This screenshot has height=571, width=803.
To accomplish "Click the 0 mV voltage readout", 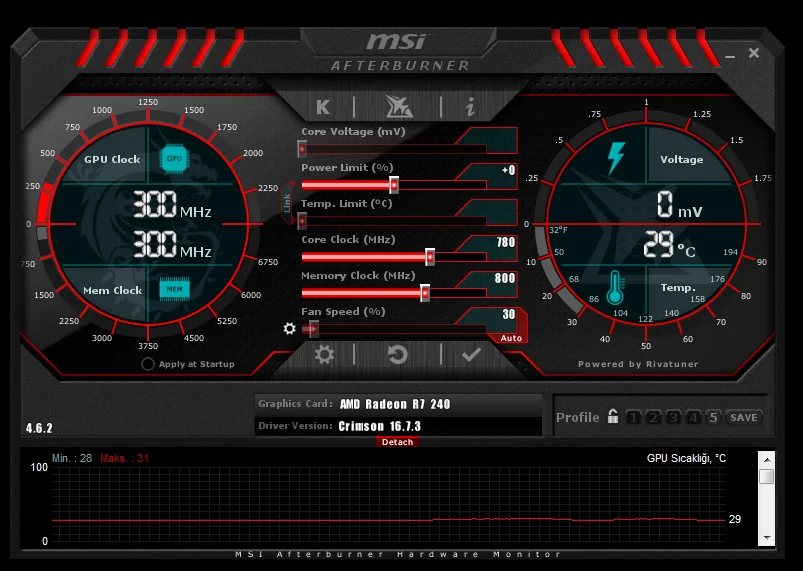I will [680, 204].
